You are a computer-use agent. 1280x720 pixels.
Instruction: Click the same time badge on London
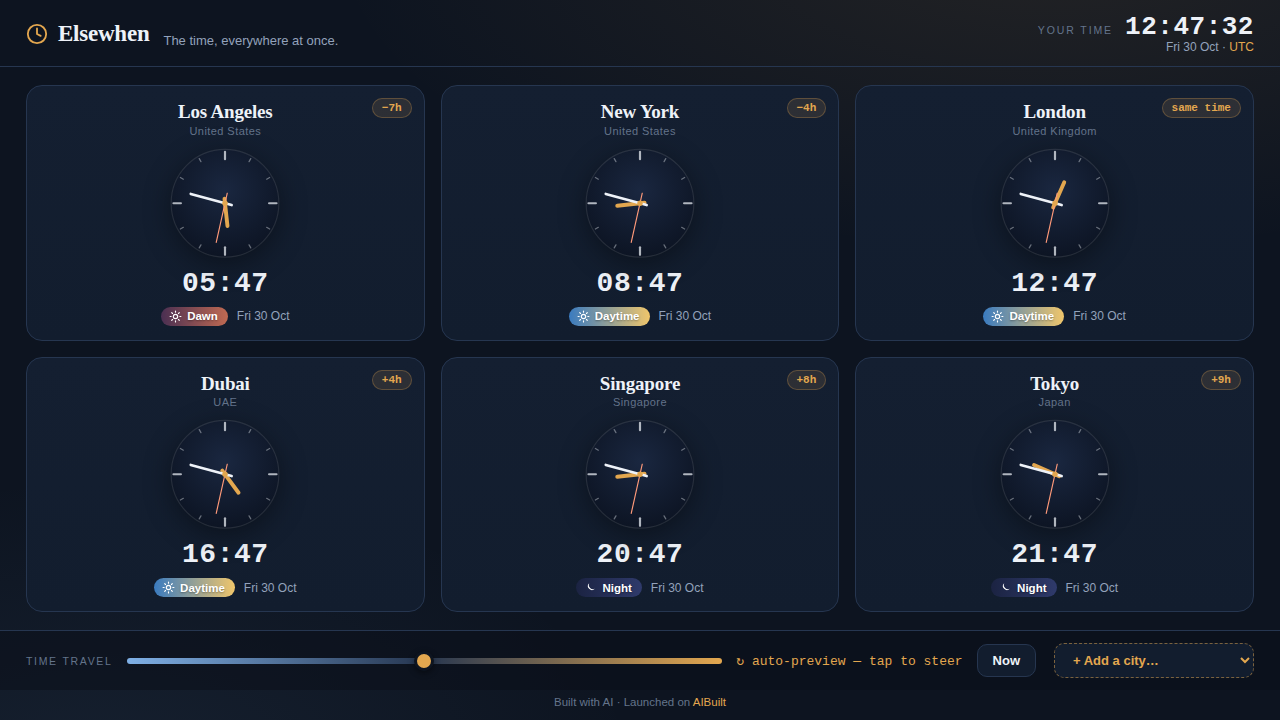click(1201, 108)
